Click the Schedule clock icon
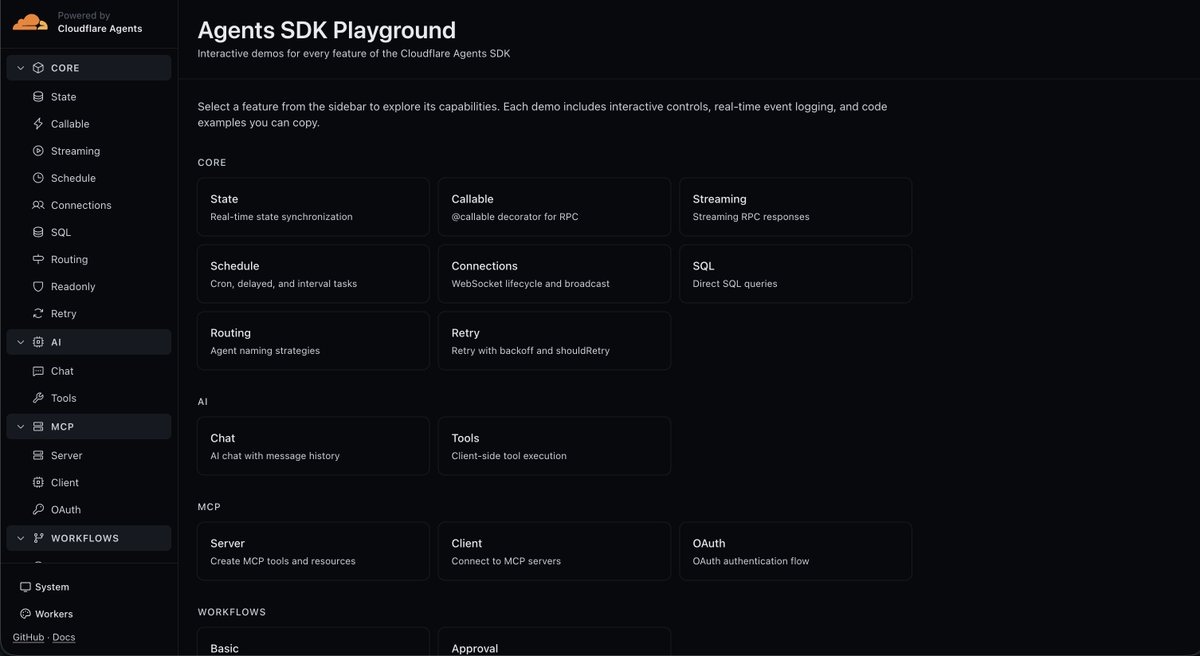The height and width of the screenshot is (656, 1200). [38, 178]
